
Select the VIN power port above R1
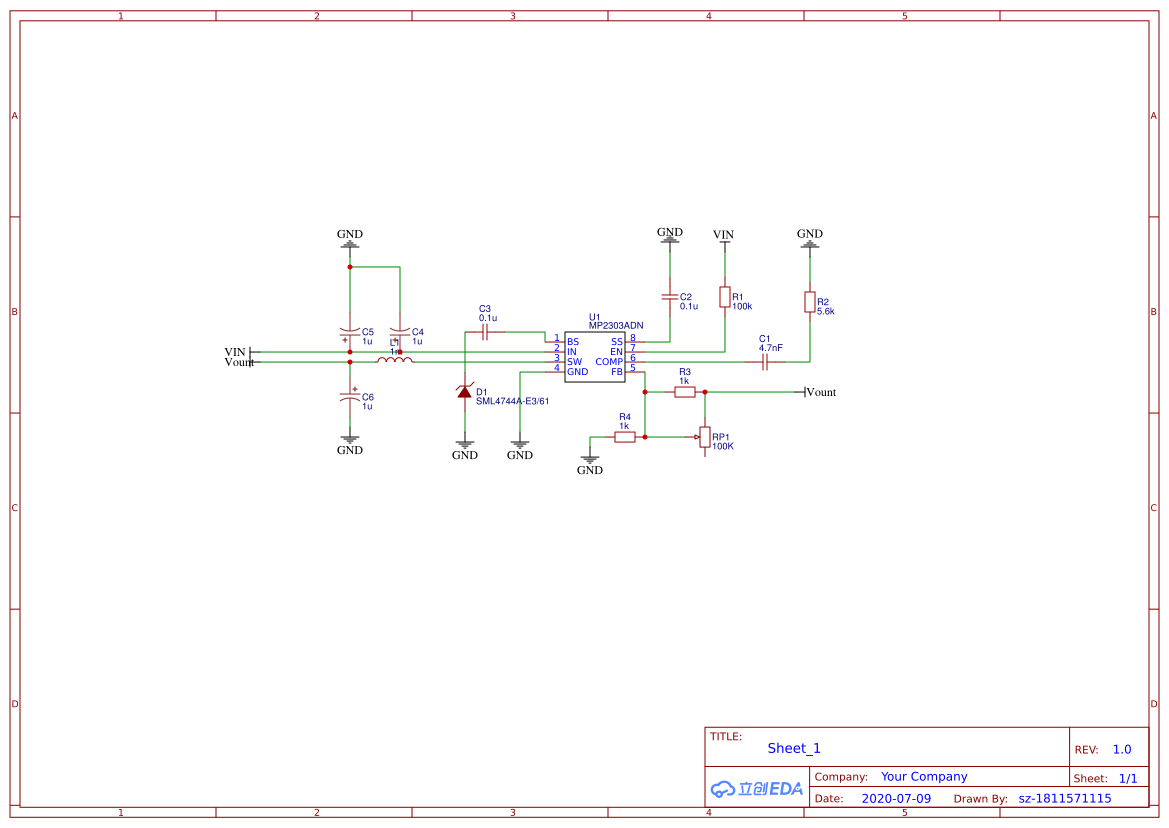723,236
